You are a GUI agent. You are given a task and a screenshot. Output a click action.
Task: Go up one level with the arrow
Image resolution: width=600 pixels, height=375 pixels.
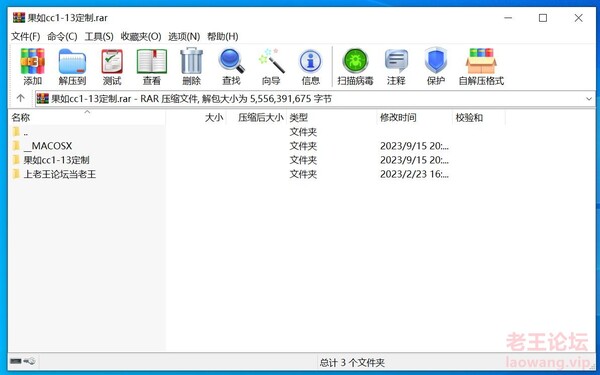[21, 98]
